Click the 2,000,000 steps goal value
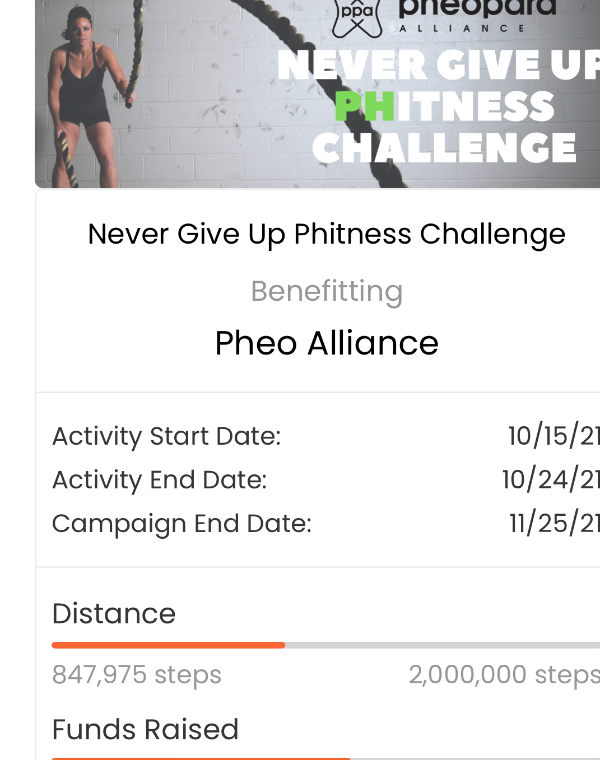 click(x=504, y=675)
